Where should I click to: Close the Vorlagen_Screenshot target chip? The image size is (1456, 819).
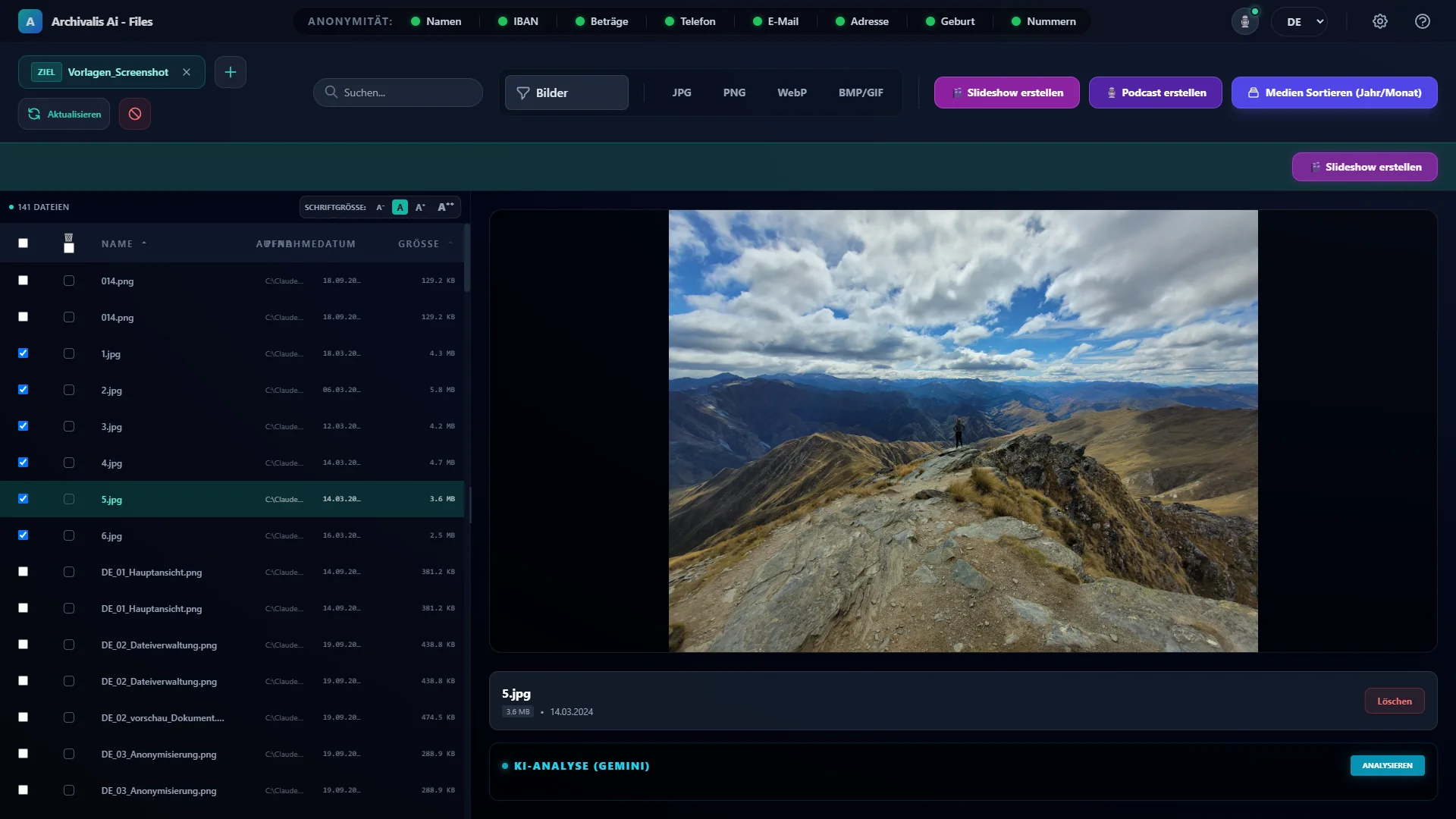tap(187, 72)
